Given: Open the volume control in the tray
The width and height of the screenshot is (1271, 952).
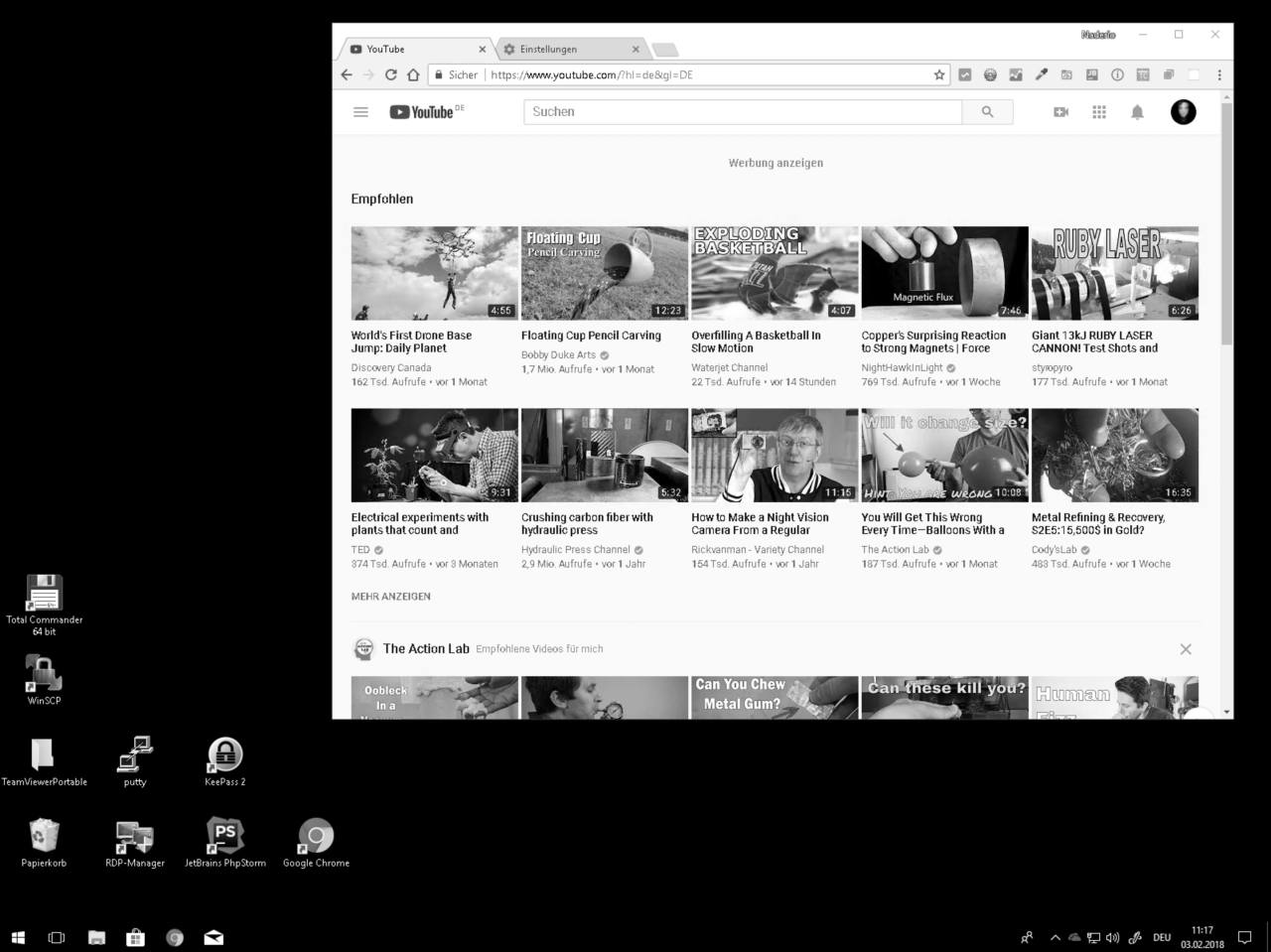Looking at the screenshot, I should point(1112,937).
